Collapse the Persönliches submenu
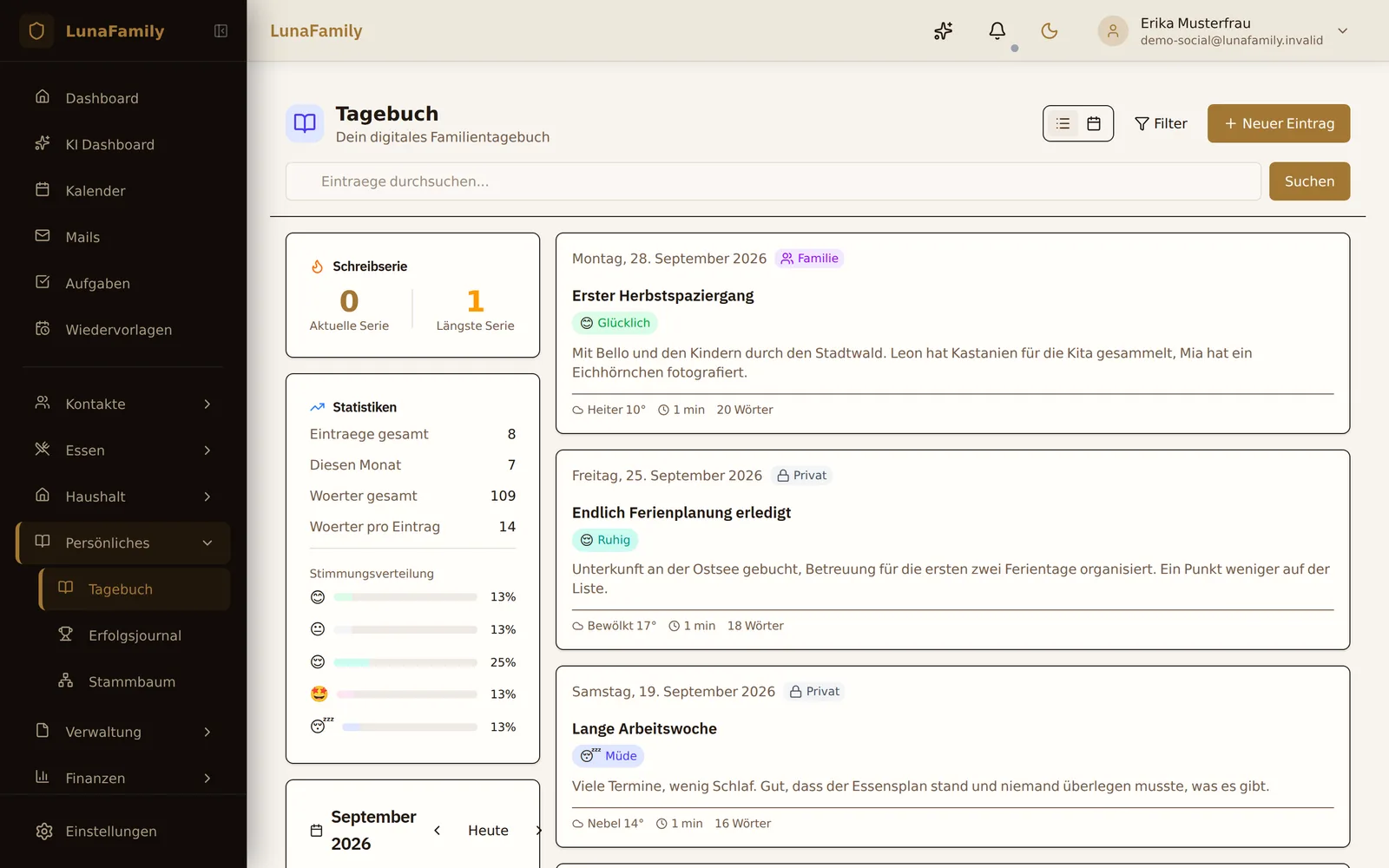This screenshot has width=1389, height=868. point(123,543)
